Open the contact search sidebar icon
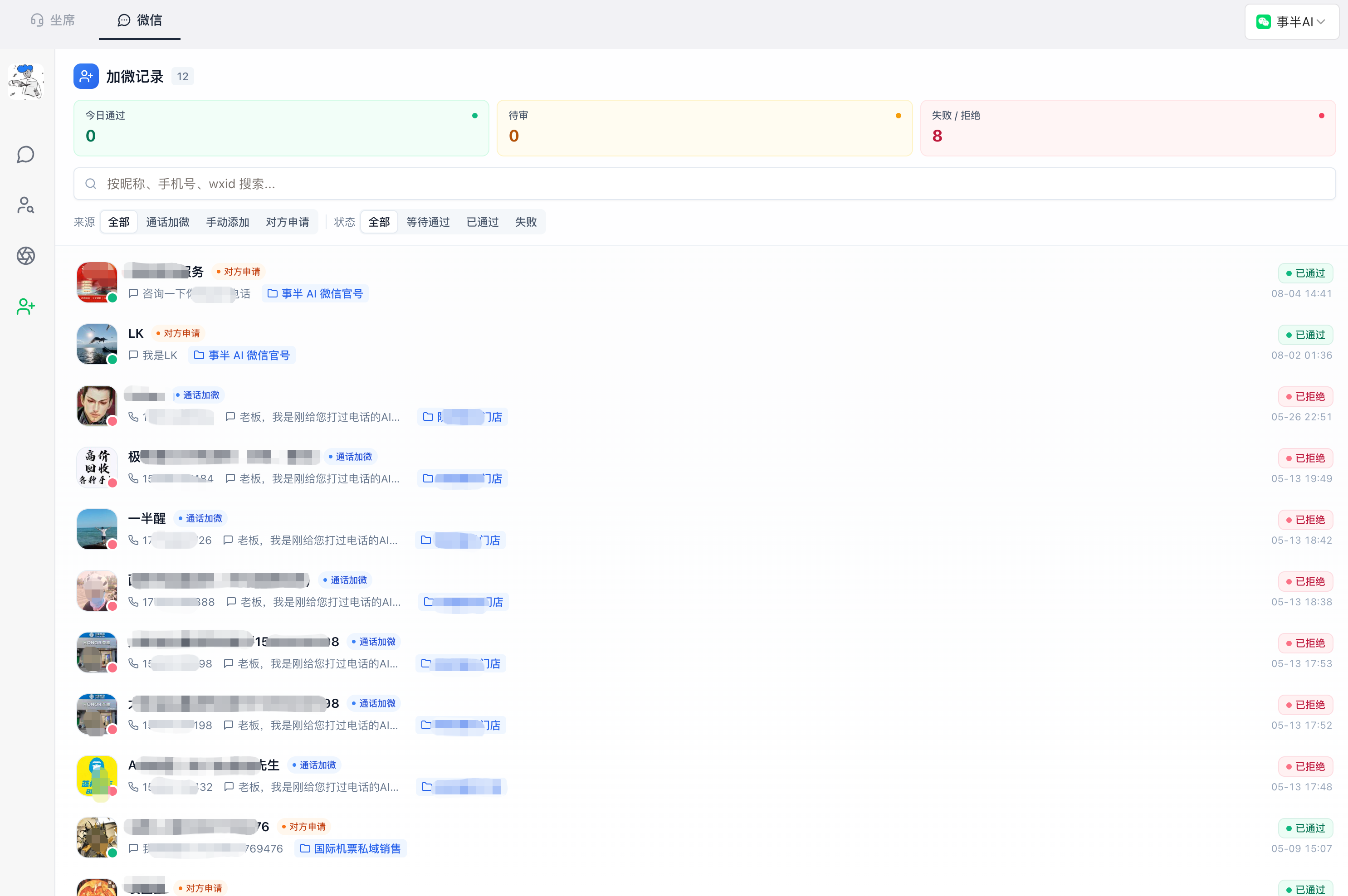Screen dimensions: 1348x896 pos(26,205)
